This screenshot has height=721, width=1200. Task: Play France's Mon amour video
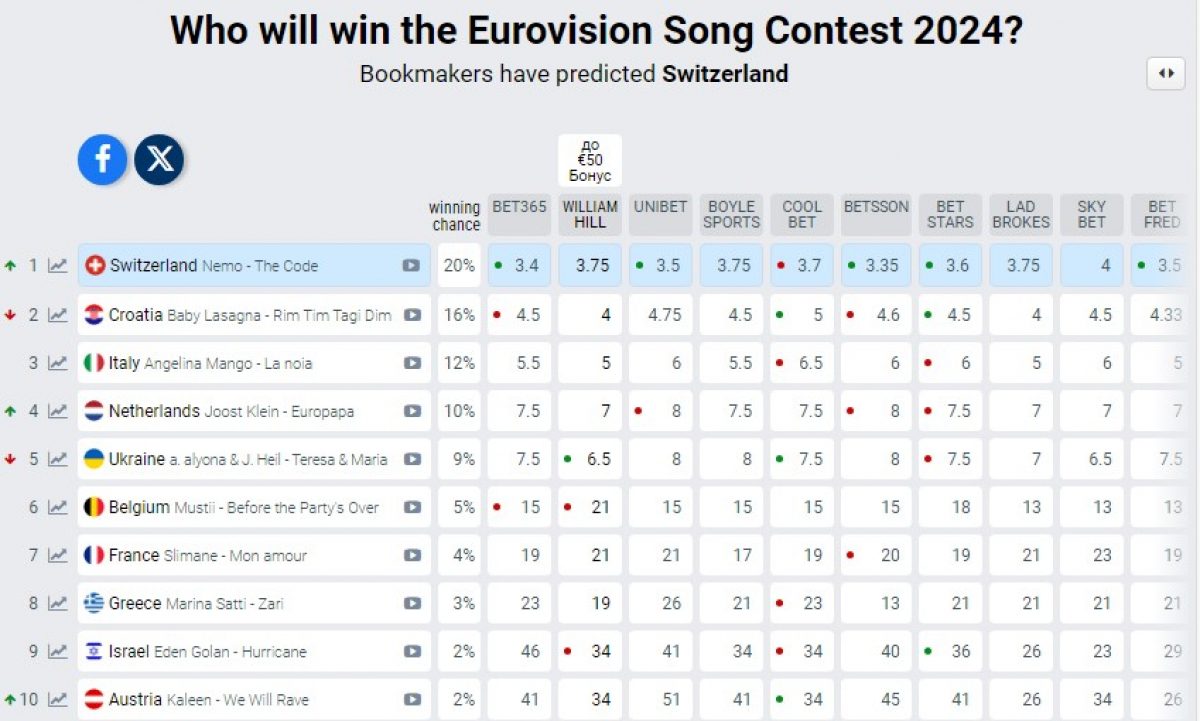pos(412,555)
